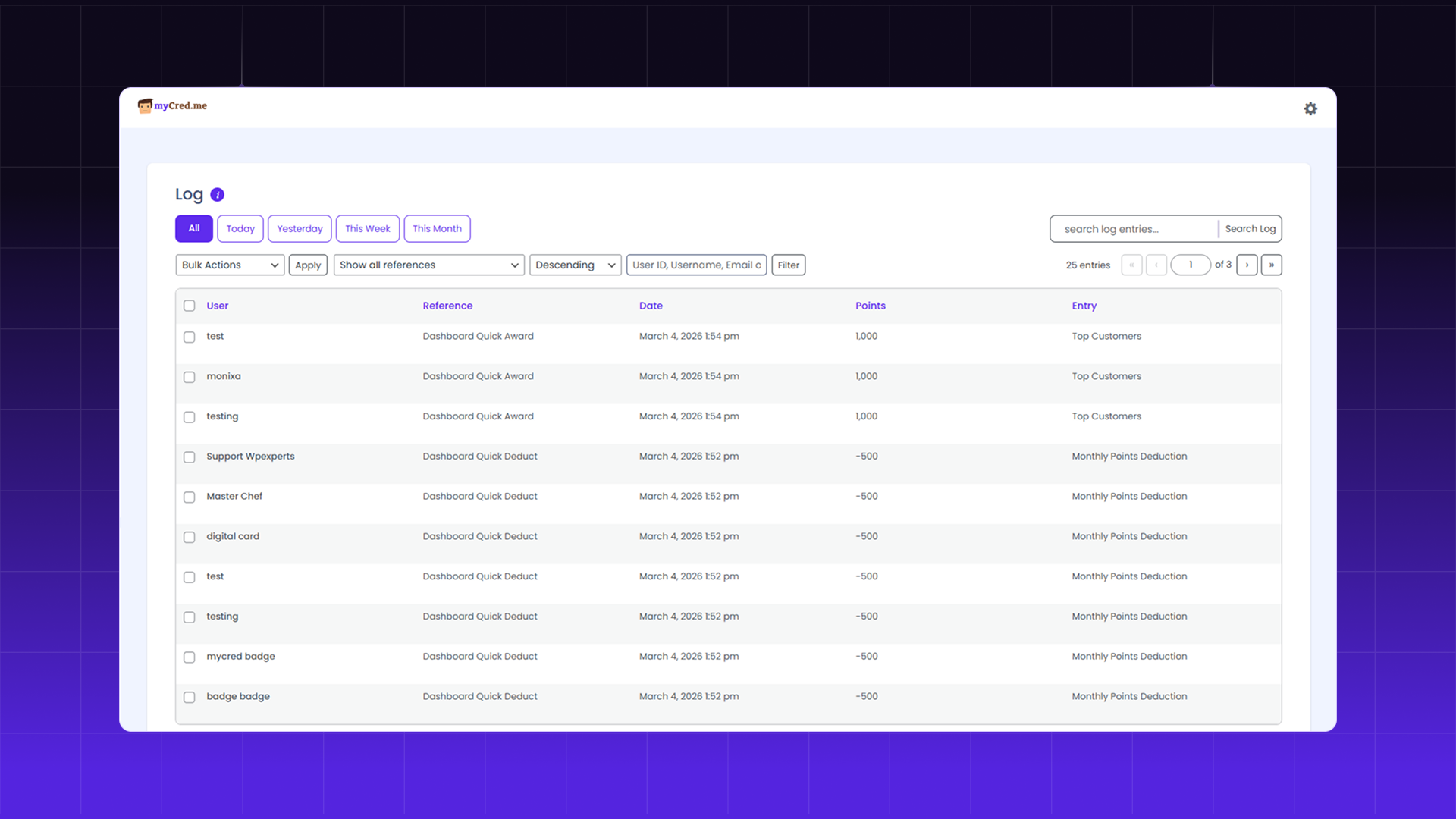The height and width of the screenshot is (819, 1456).
Task: Select the This Month tab
Action: (x=437, y=228)
